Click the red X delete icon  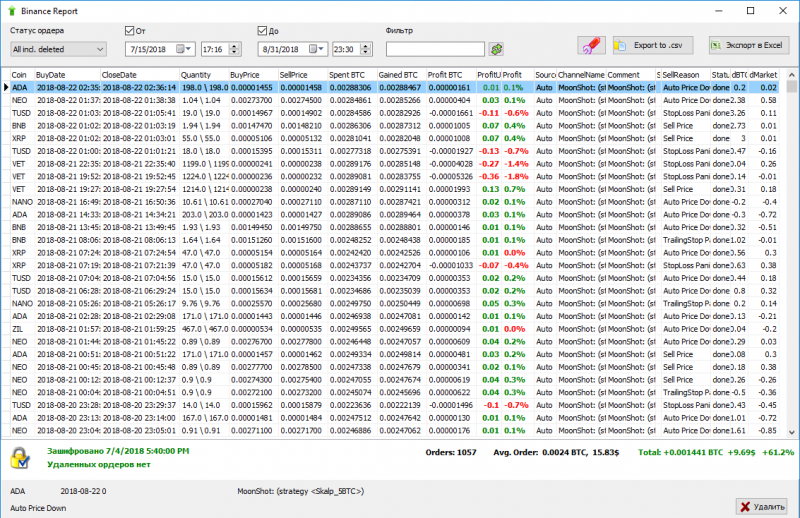point(746,506)
